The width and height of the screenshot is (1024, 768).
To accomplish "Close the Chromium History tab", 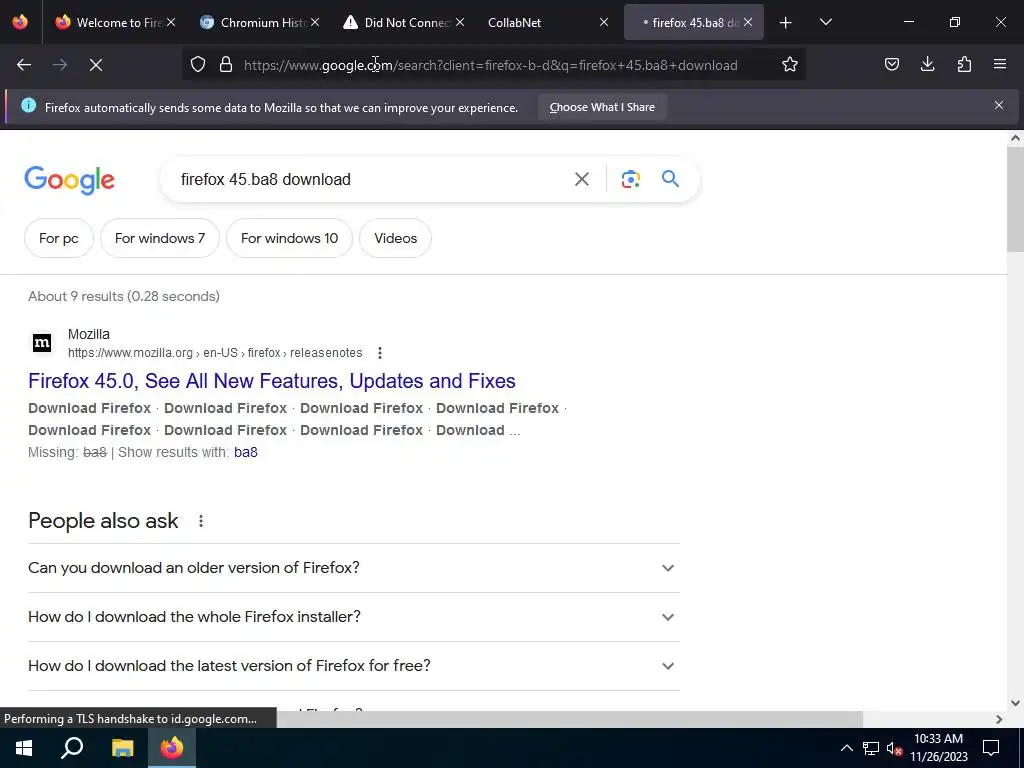I will [315, 22].
